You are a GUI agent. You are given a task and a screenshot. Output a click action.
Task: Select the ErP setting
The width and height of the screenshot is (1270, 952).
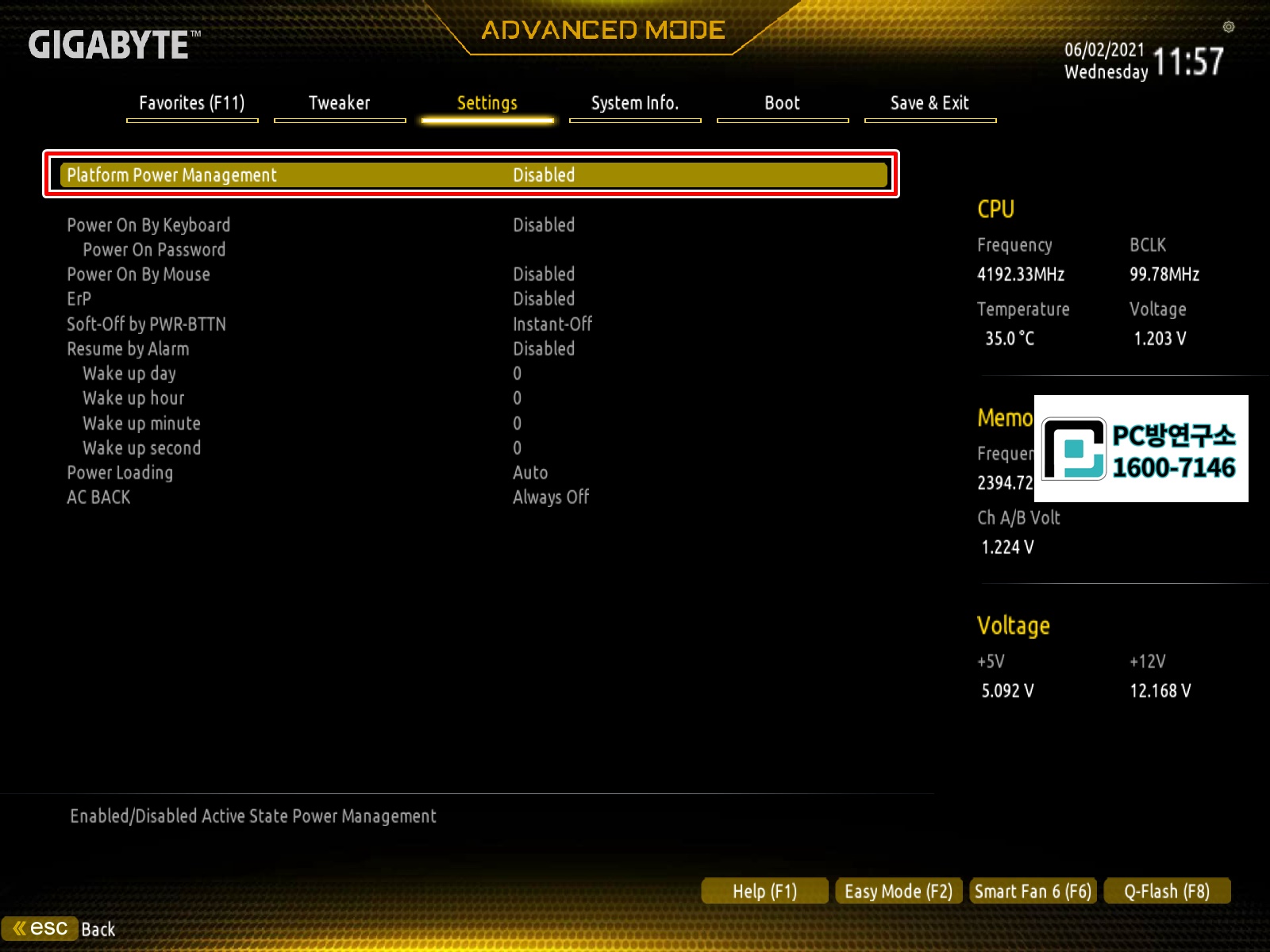(79, 299)
